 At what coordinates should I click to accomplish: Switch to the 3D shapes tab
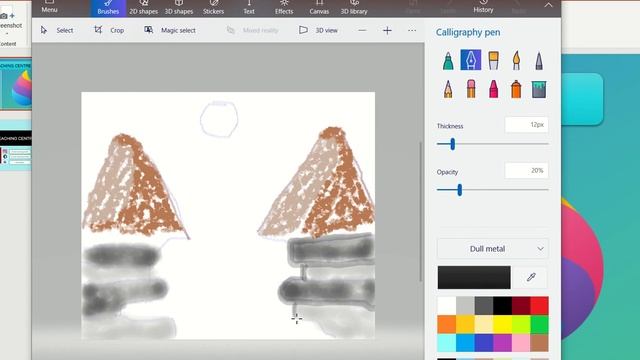179,8
